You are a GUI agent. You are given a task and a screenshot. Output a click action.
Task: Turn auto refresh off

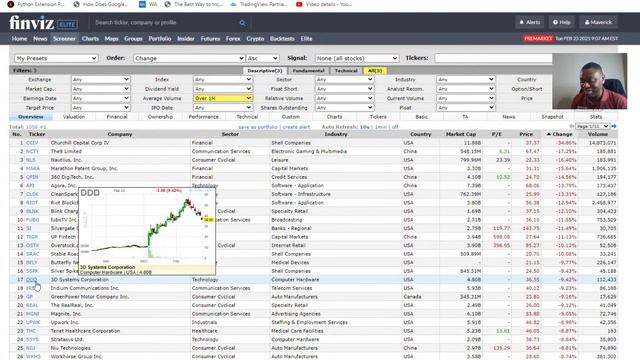click(x=395, y=127)
